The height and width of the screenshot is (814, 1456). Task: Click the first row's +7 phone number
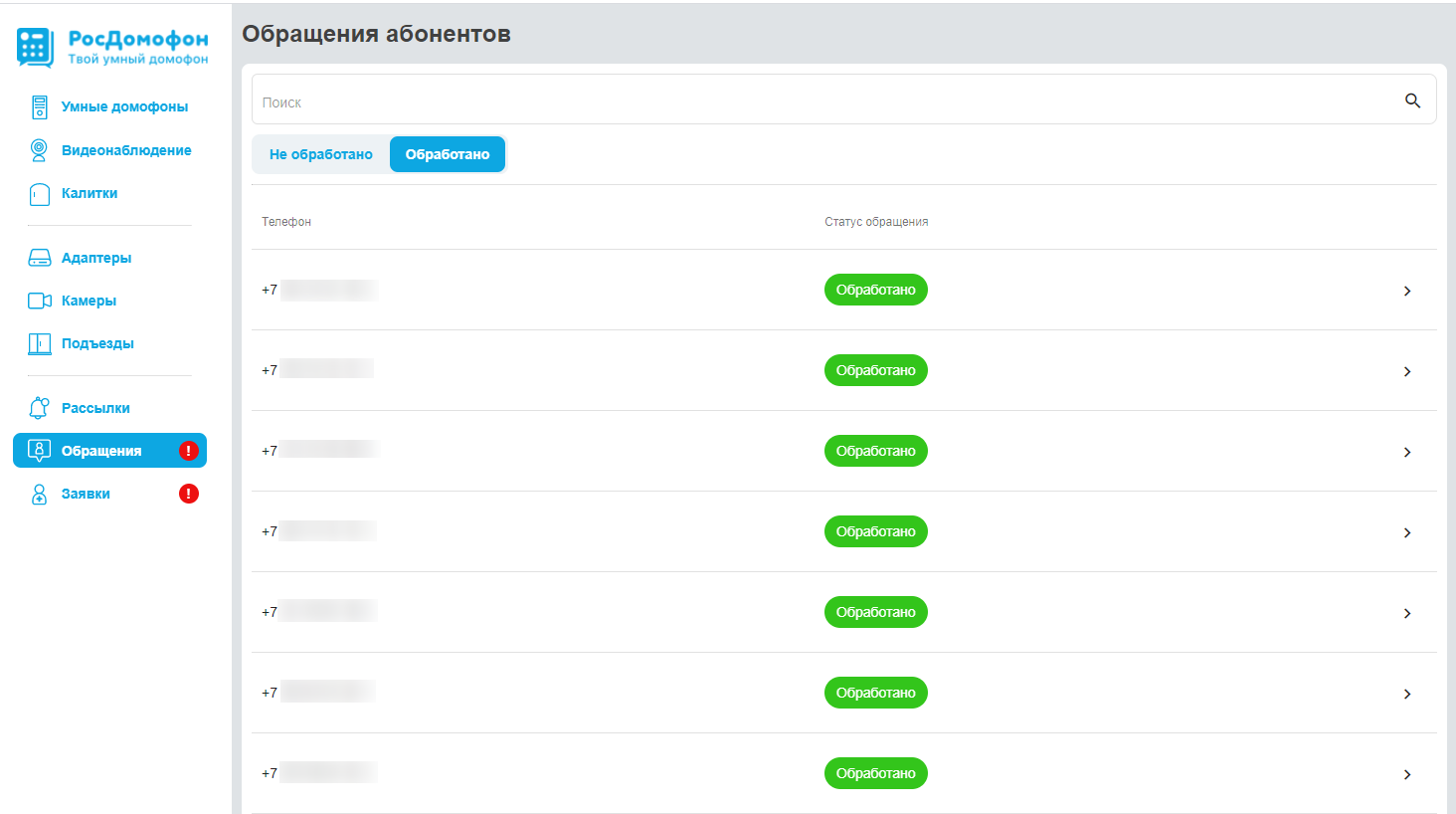point(319,290)
